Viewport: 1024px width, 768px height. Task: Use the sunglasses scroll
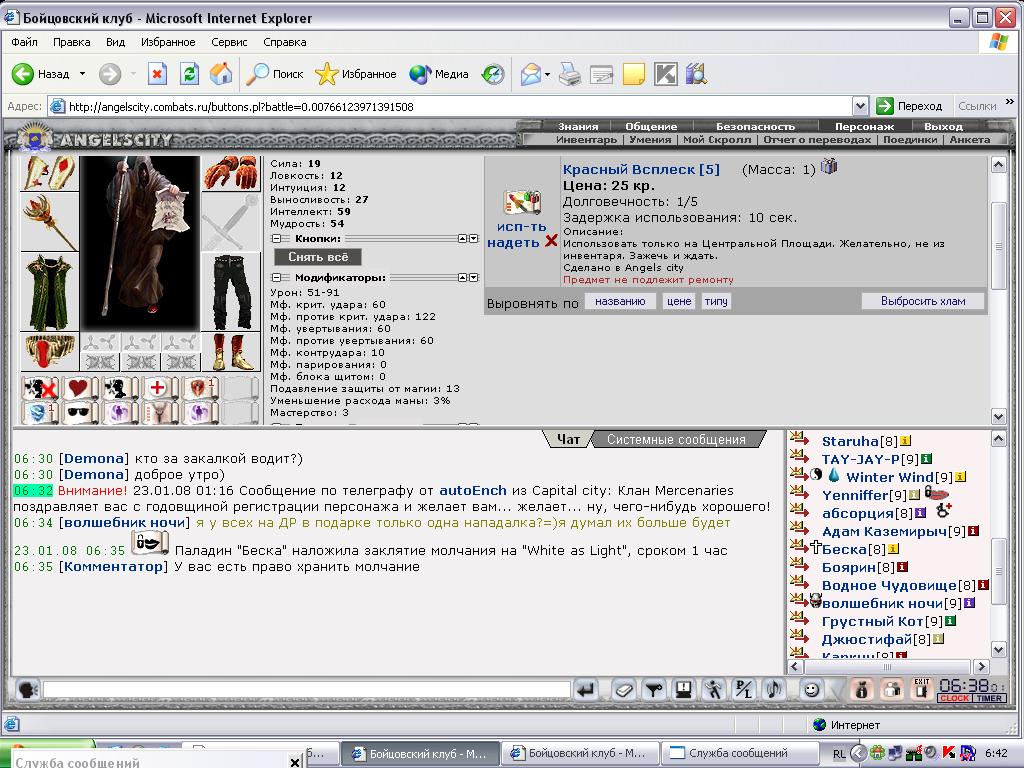coord(79,413)
